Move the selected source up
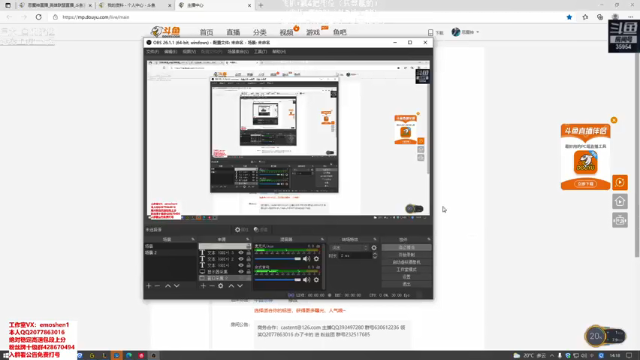The height and width of the screenshot is (360, 640). [x=231, y=286]
